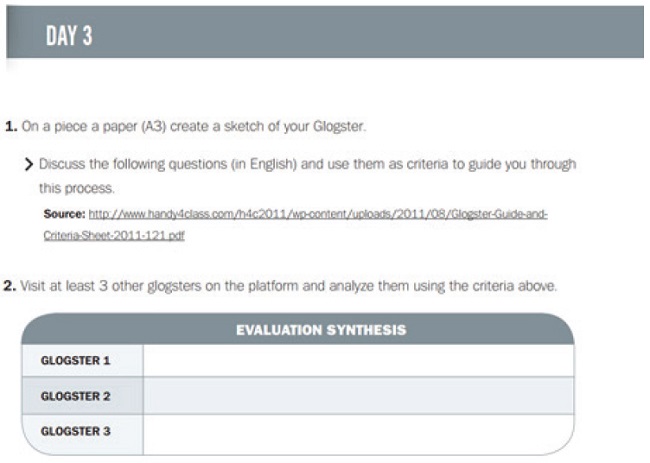Viewport: 650px width, 463px height.
Task: Open the handy4class Glogster guide link
Action: [318, 215]
